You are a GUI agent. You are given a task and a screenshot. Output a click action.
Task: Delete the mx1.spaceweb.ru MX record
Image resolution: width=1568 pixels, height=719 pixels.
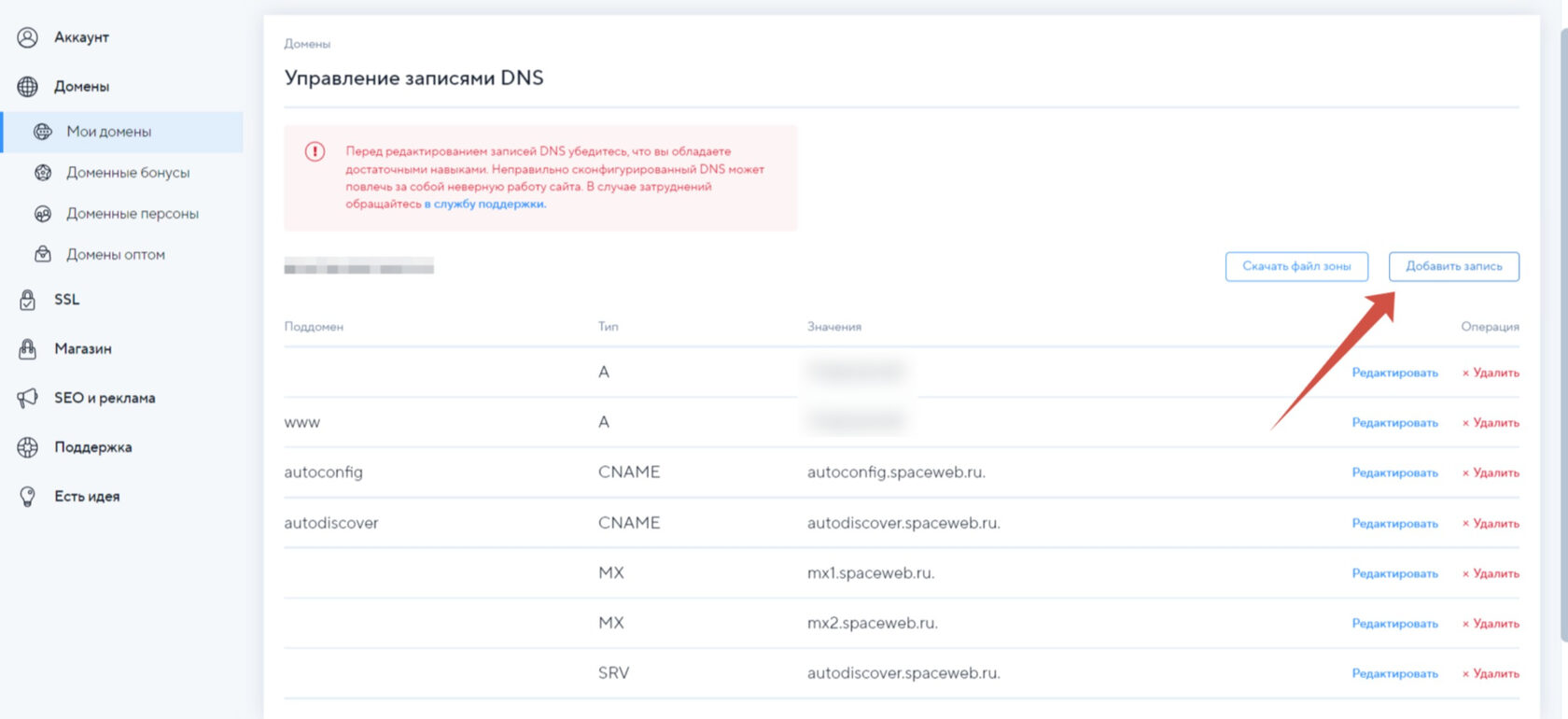click(x=1491, y=573)
